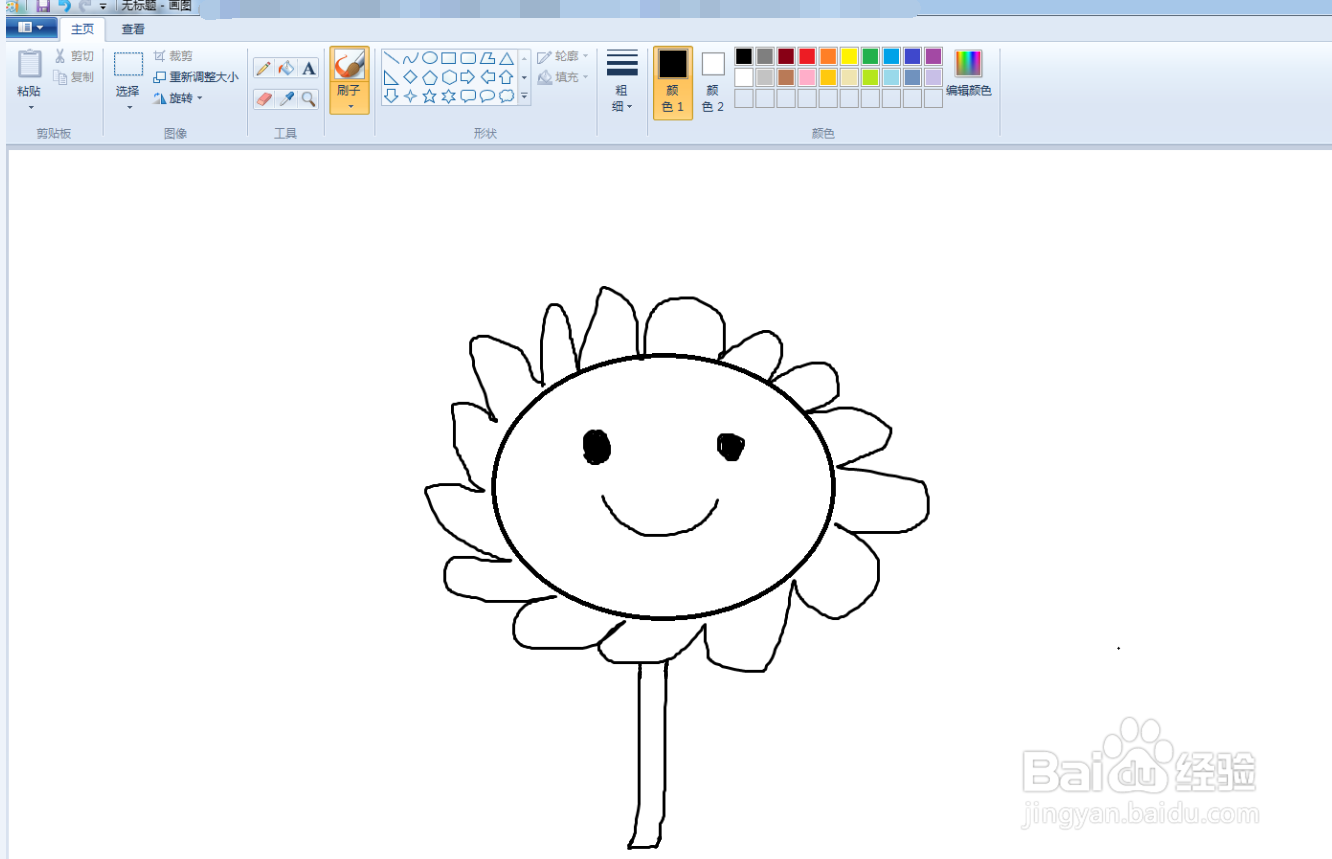Click the Paste (粘贴) clipboard button
This screenshot has height=859, width=1332.
[x=30, y=72]
